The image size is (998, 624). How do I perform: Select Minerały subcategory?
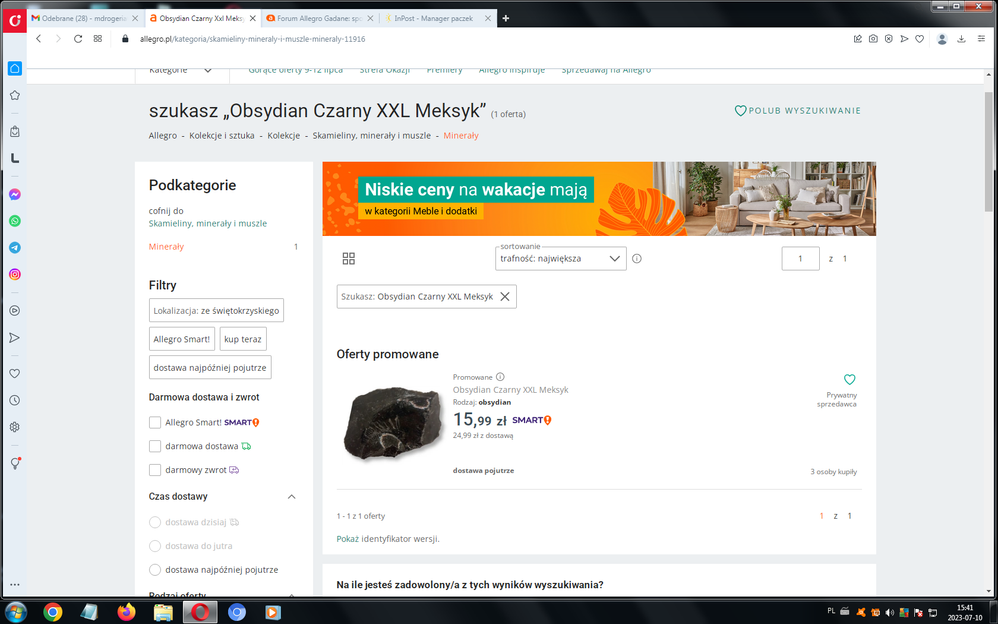pos(166,247)
